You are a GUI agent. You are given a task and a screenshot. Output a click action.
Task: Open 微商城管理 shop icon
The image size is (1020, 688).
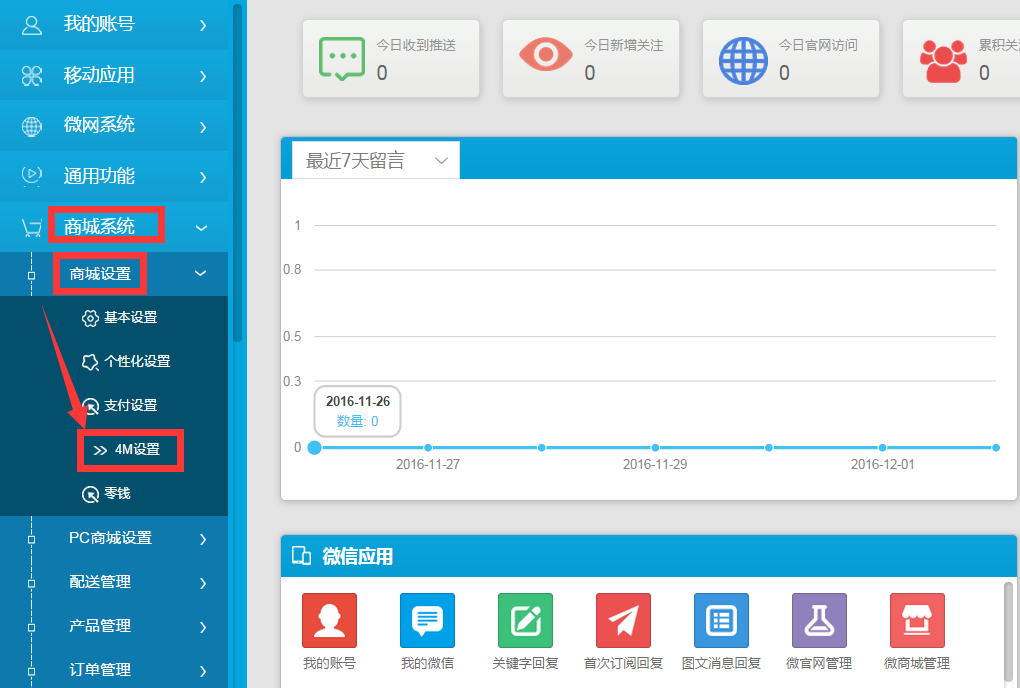(917, 620)
